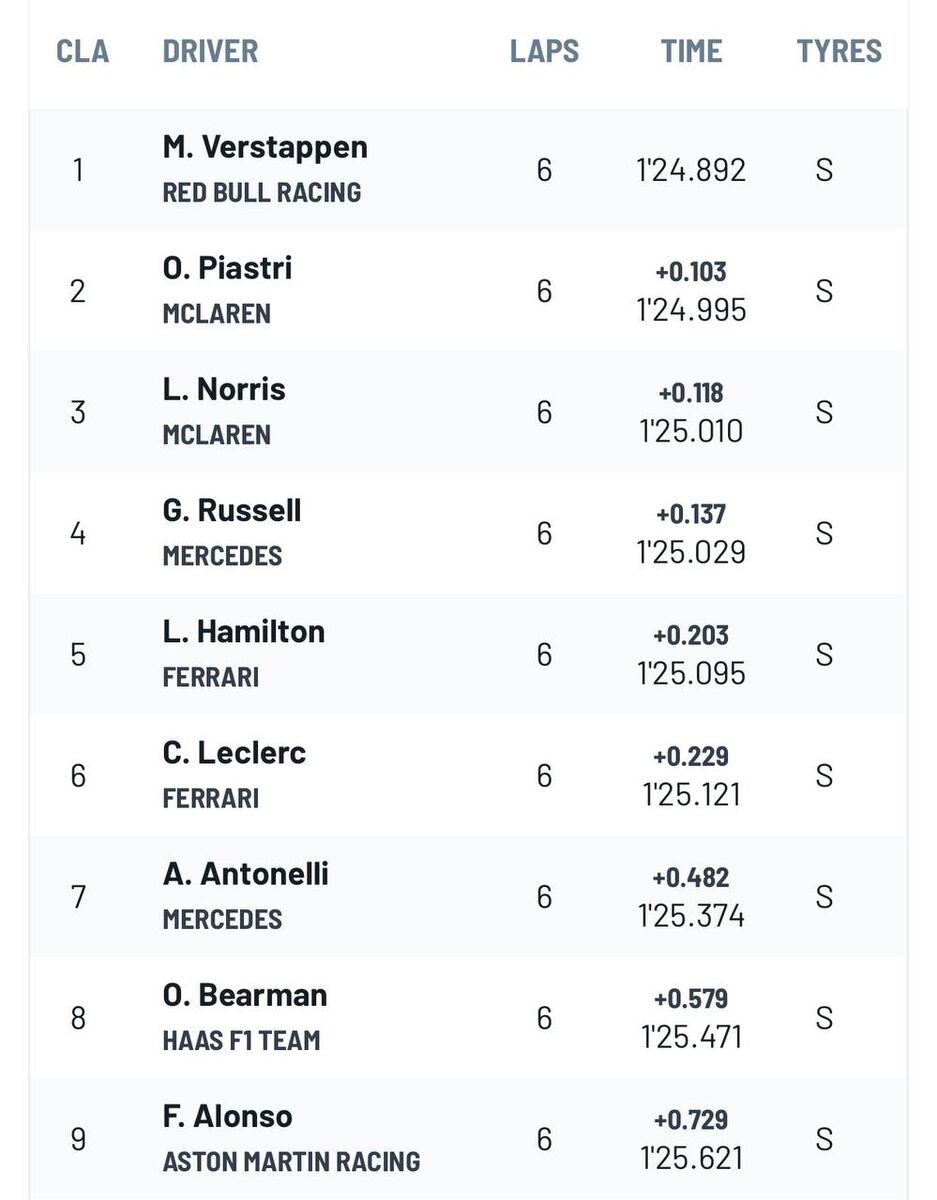
Task: Click the DRIVER column header
Action: pos(210,50)
